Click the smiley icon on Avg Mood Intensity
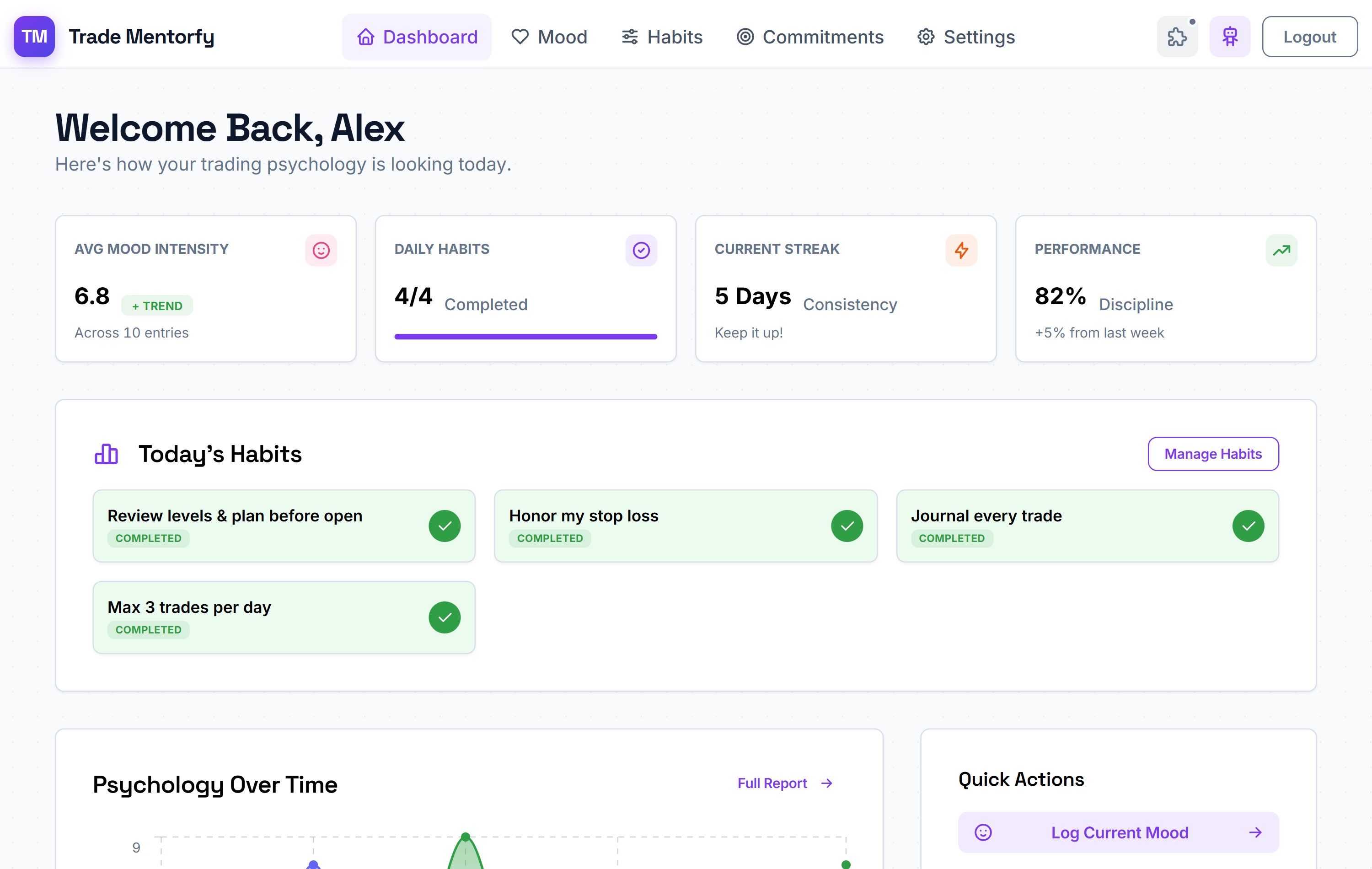The width and height of the screenshot is (1372, 869). [x=322, y=250]
